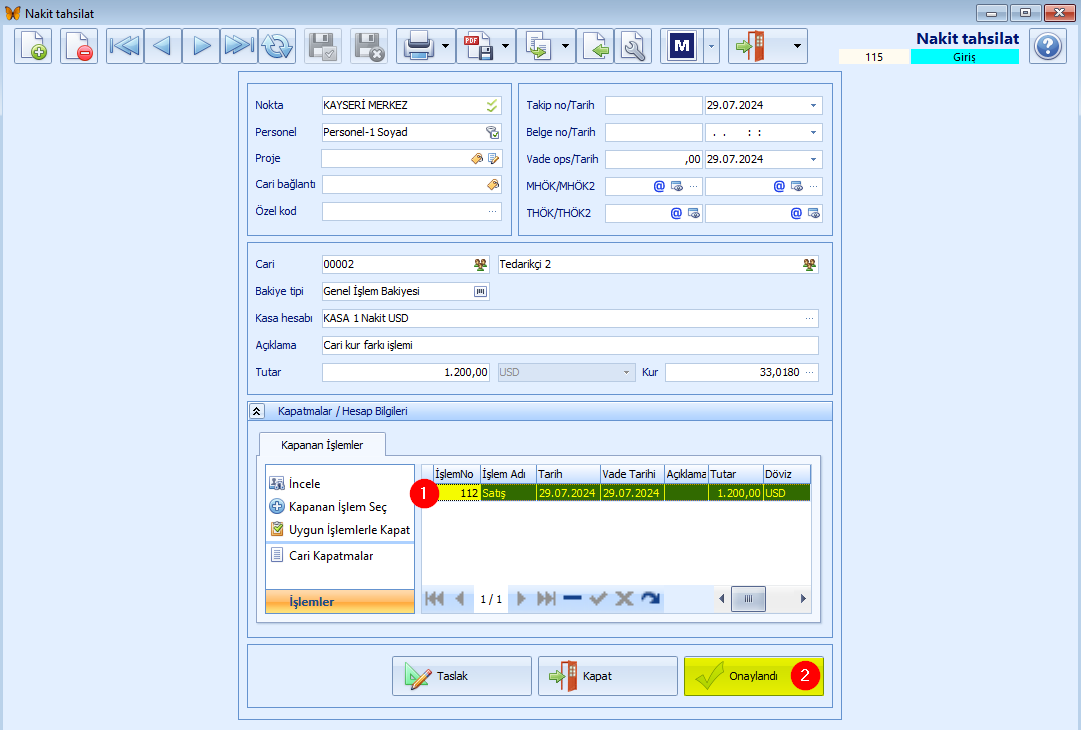Click the exit door icon in the toolbar
Viewport: 1081px width, 730px height.
(750, 46)
